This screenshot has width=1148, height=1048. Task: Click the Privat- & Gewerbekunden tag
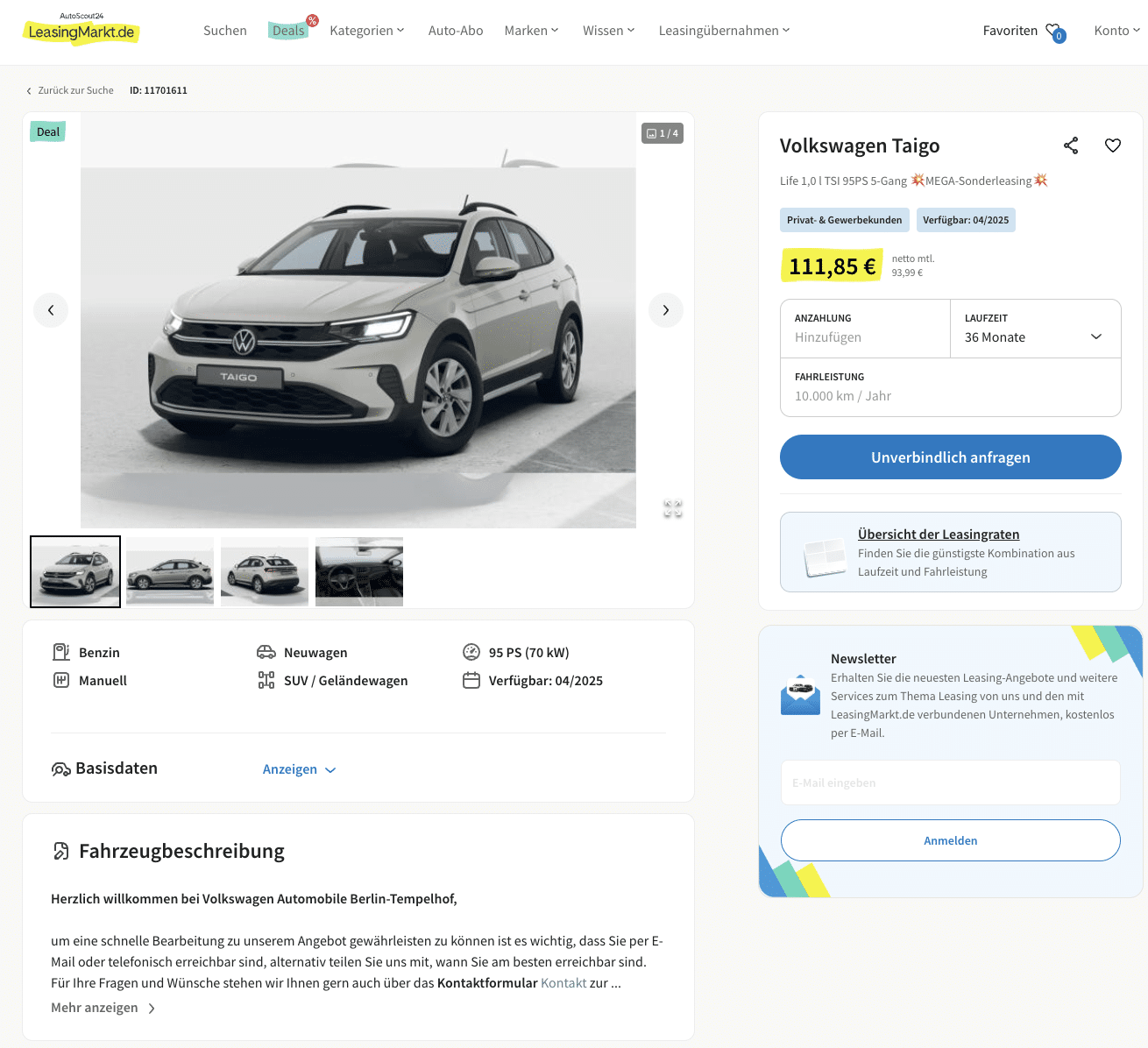tap(845, 220)
